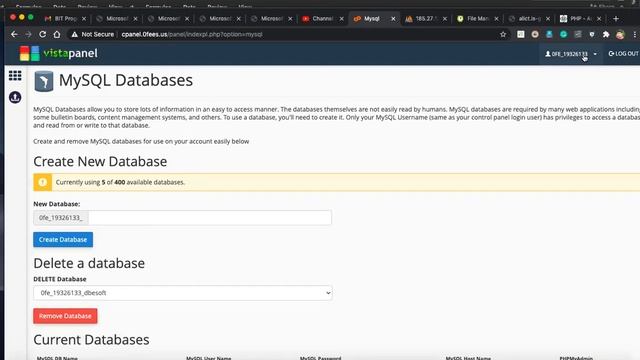Focus the New Database name field
This screenshot has height=360, width=640.
coord(210,218)
